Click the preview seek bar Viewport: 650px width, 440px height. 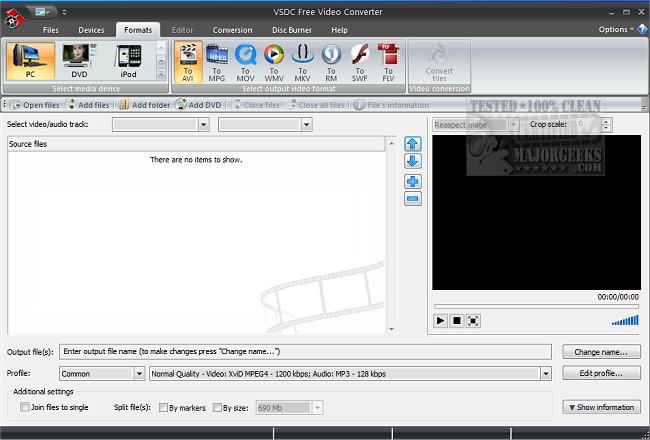pyautogui.click(x=536, y=306)
